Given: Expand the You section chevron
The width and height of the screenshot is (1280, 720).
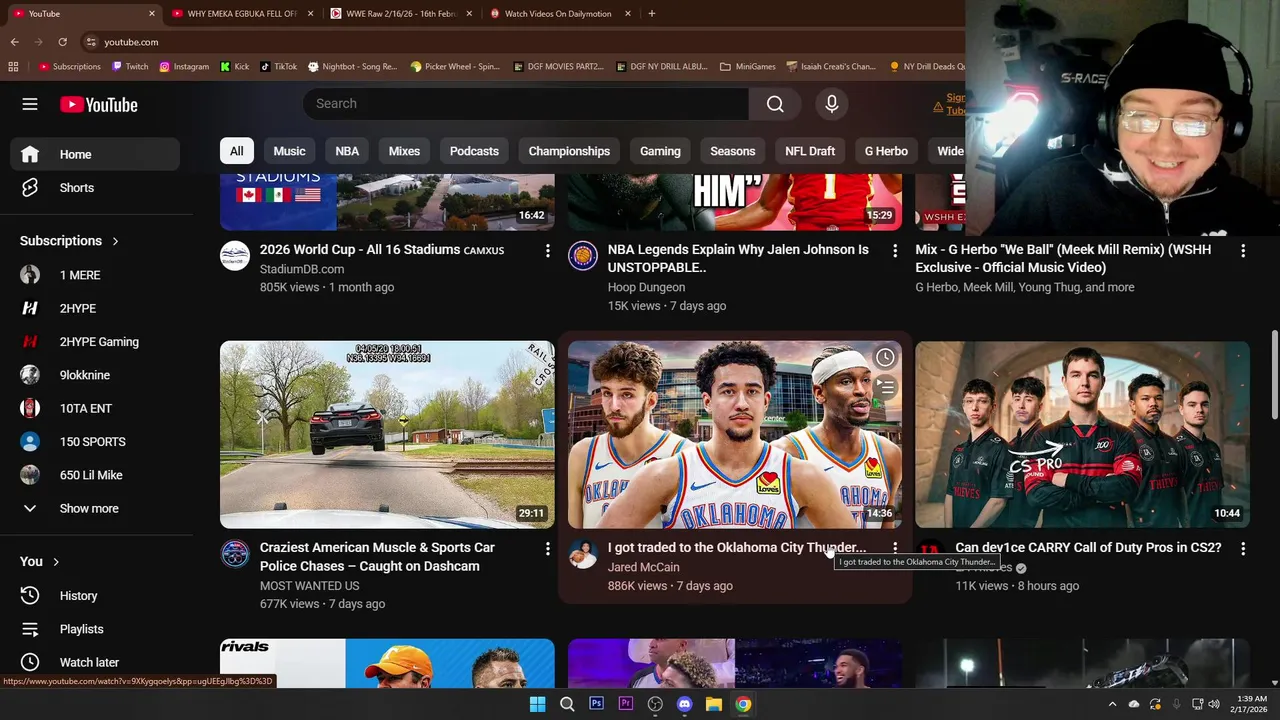Looking at the screenshot, I should click(x=56, y=562).
